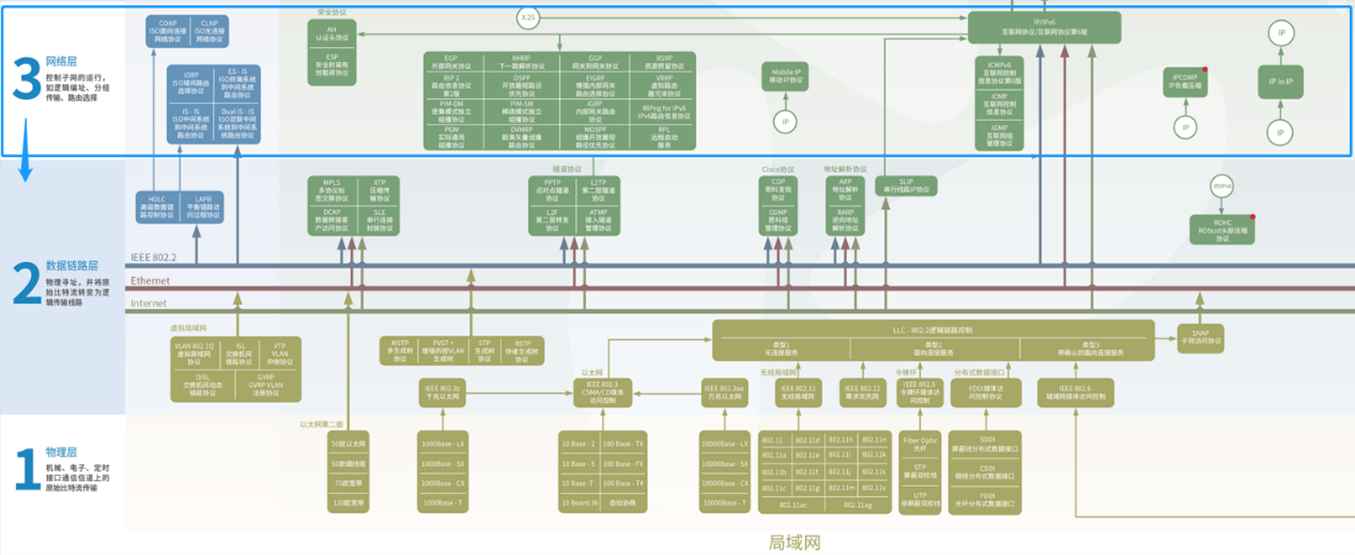This screenshot has width=1355, height=555.
Task: Select the IP/IPv6 protocol box
Action: pyautogui.click(x=1044, y=27)
